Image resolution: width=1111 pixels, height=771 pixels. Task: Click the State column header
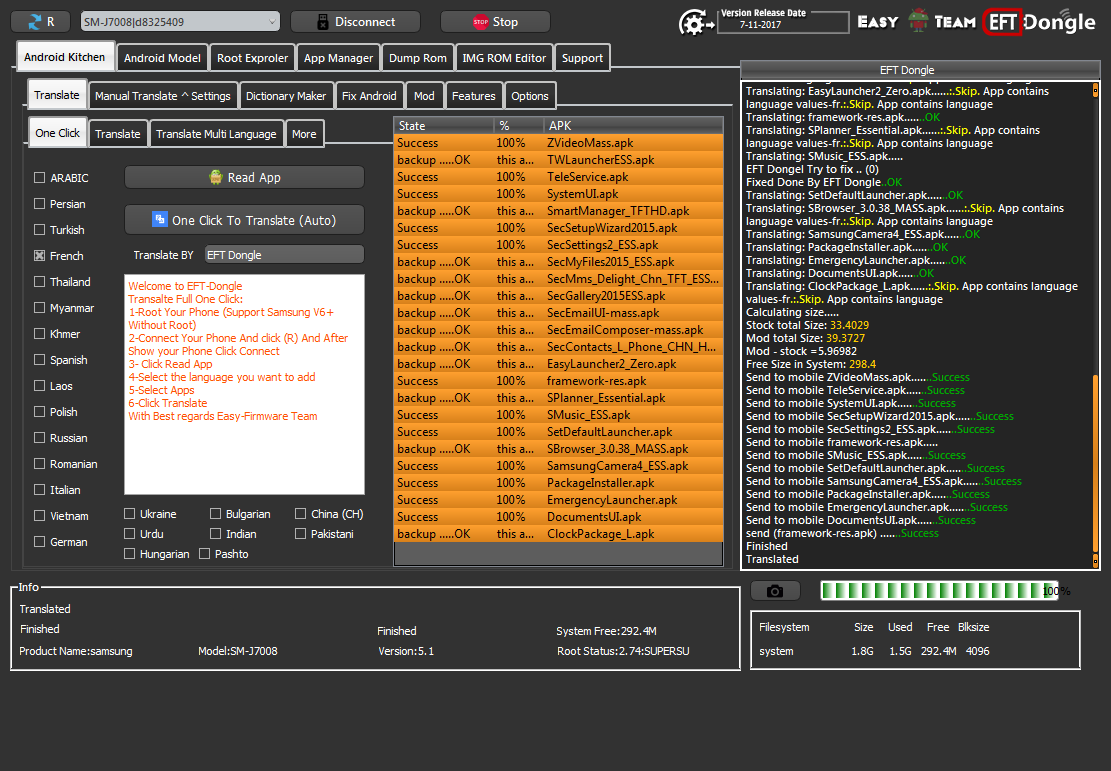(x=443, y=126)
